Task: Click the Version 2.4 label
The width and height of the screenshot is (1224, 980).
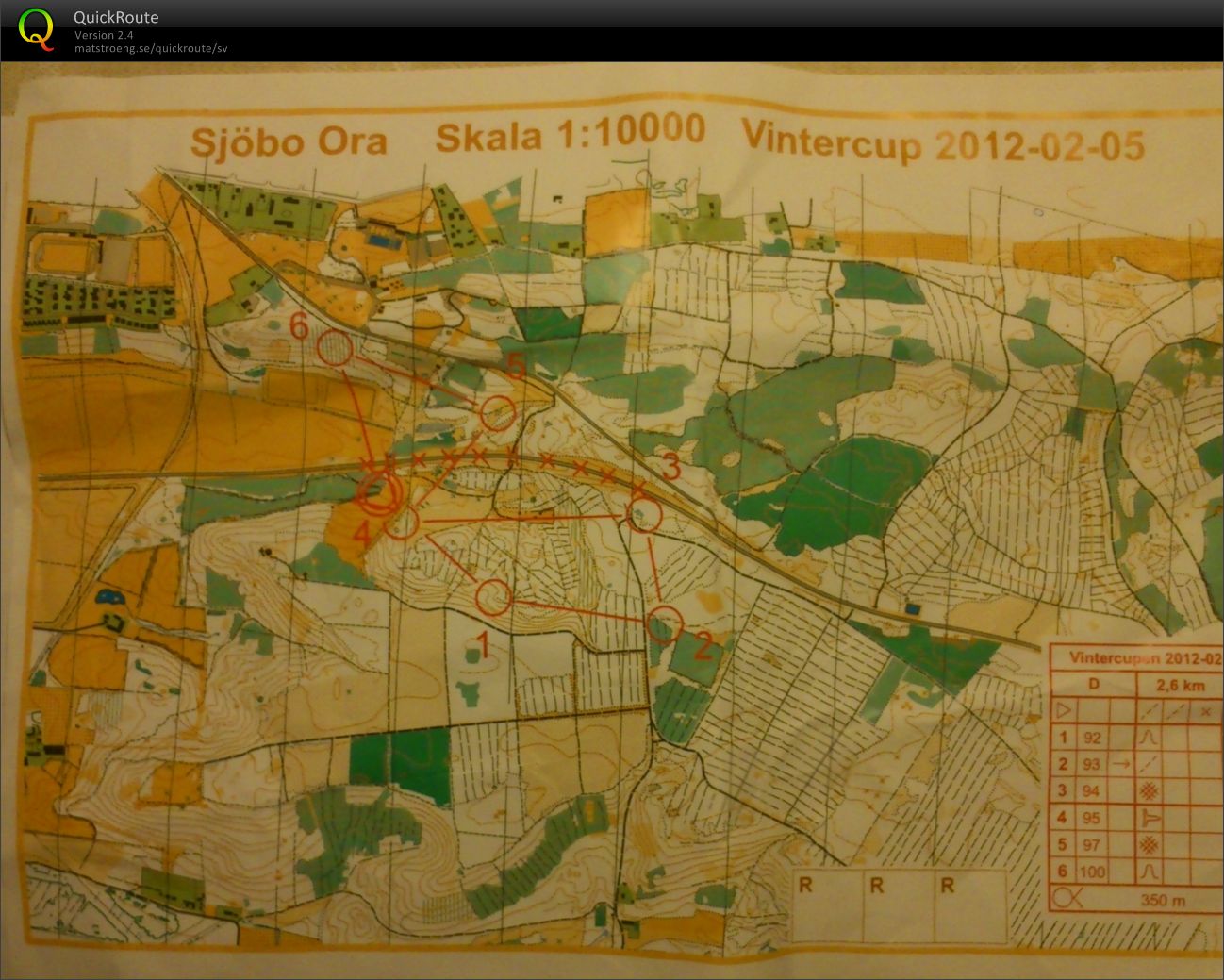Action: coord(104,35)
